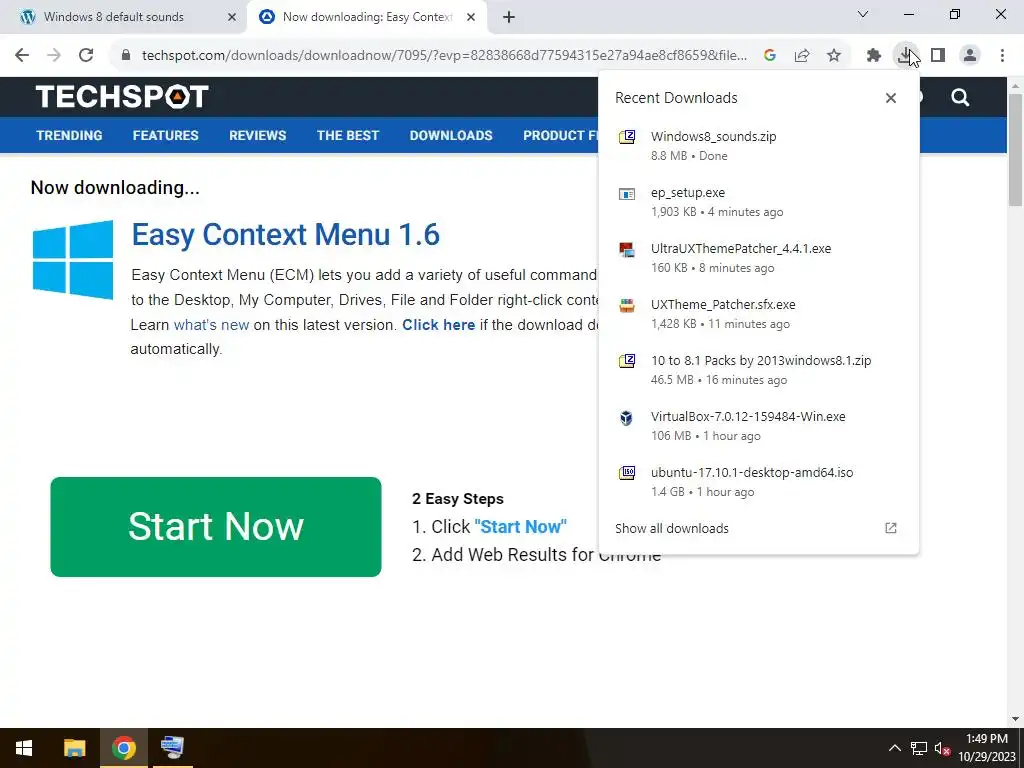
Task: Click the address bar URL
Action: point(444,56)
